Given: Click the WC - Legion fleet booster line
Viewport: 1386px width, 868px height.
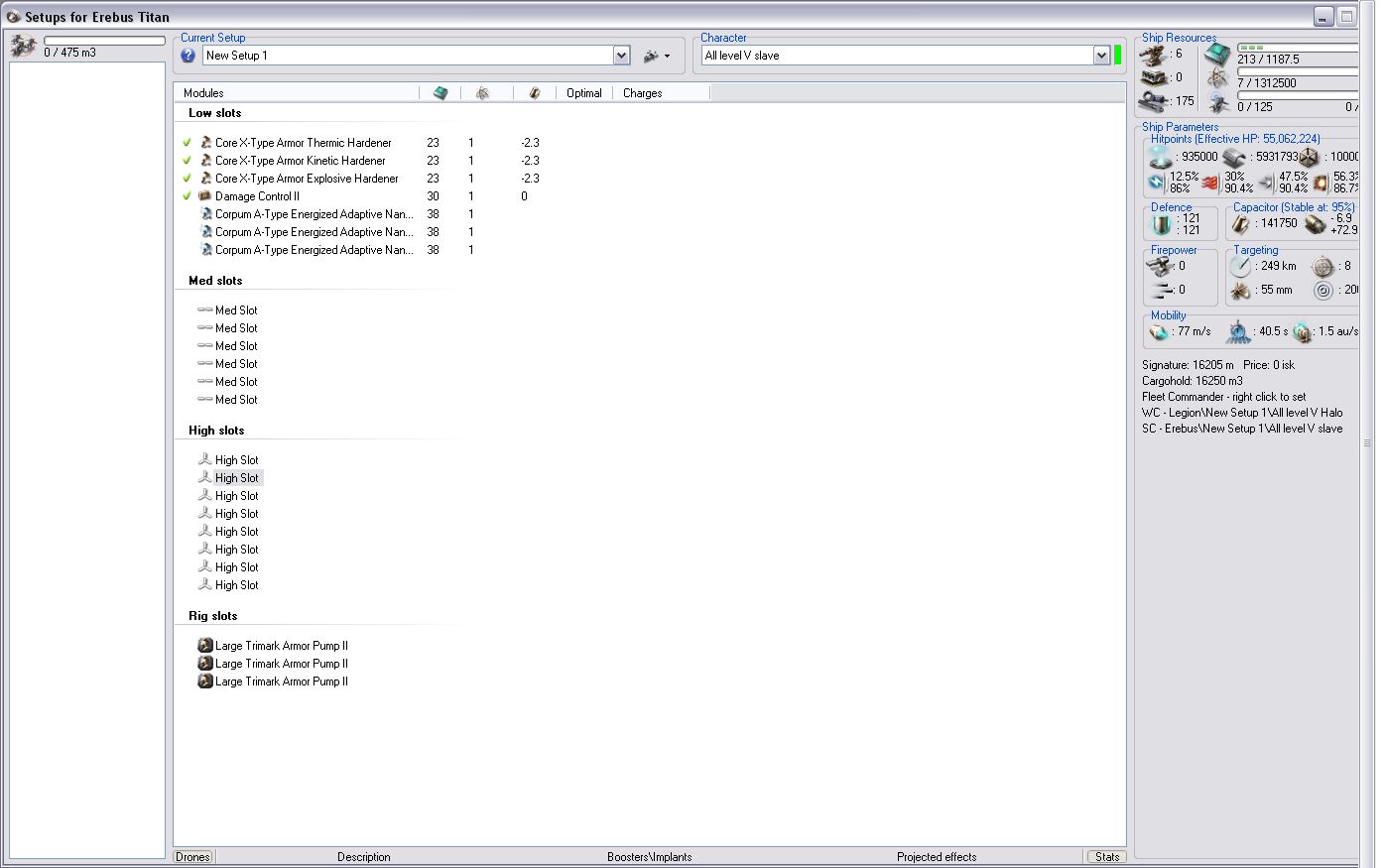Looking at the screenshot, I should point(1242,413).
